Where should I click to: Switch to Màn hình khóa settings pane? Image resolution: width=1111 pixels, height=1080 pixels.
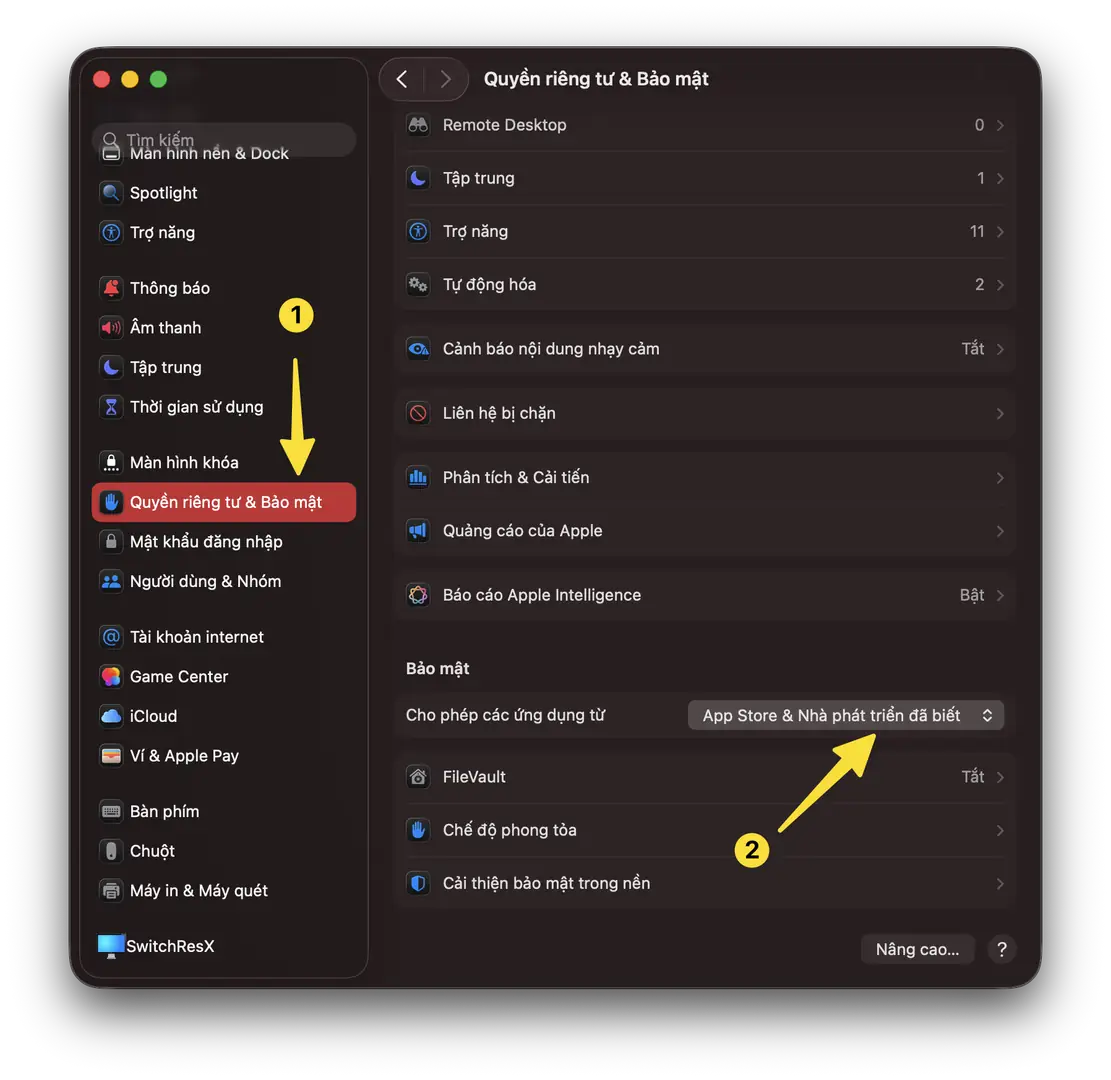click(224, 462)
